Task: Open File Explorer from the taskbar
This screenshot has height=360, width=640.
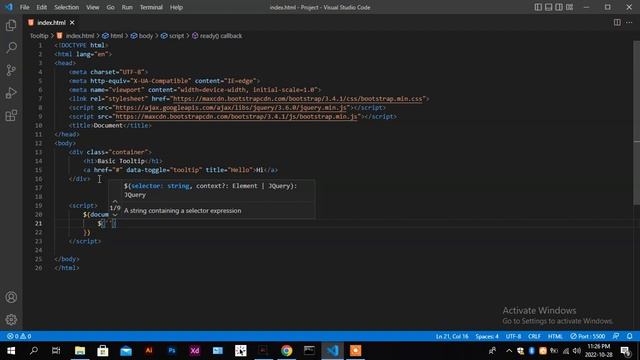Action: 80,351
